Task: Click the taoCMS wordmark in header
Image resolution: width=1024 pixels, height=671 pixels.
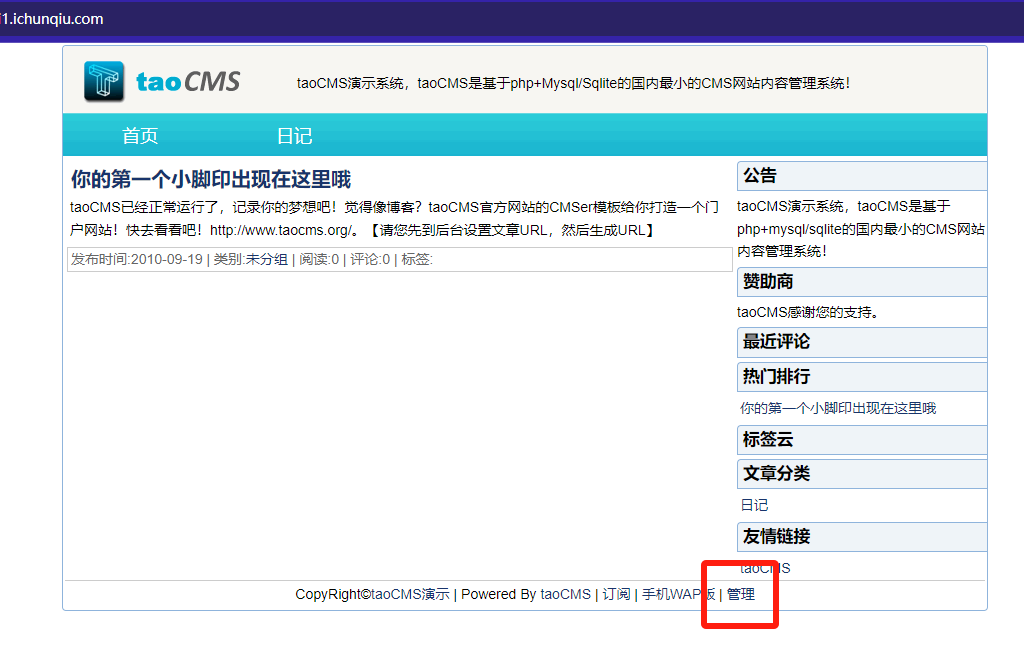Action: point(188,82)
